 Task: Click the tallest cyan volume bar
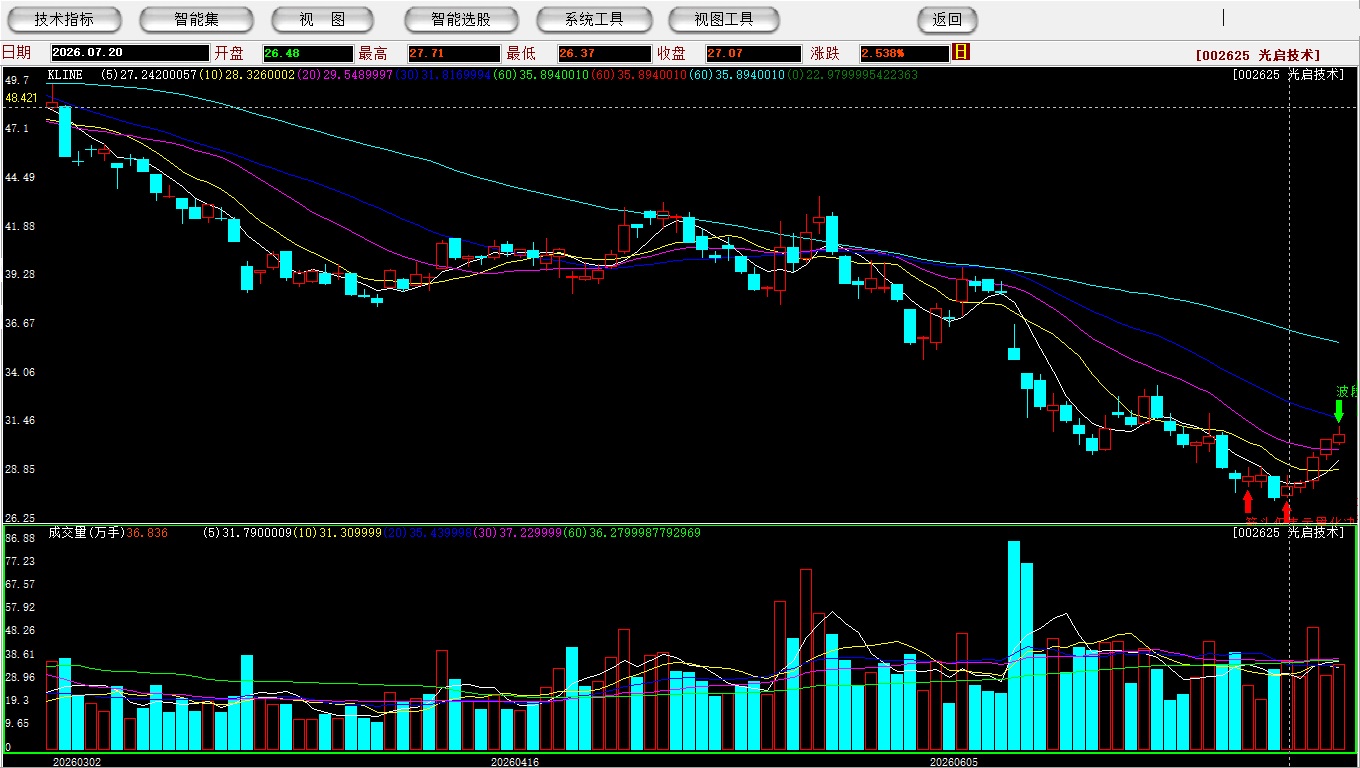pos(1013,646)
